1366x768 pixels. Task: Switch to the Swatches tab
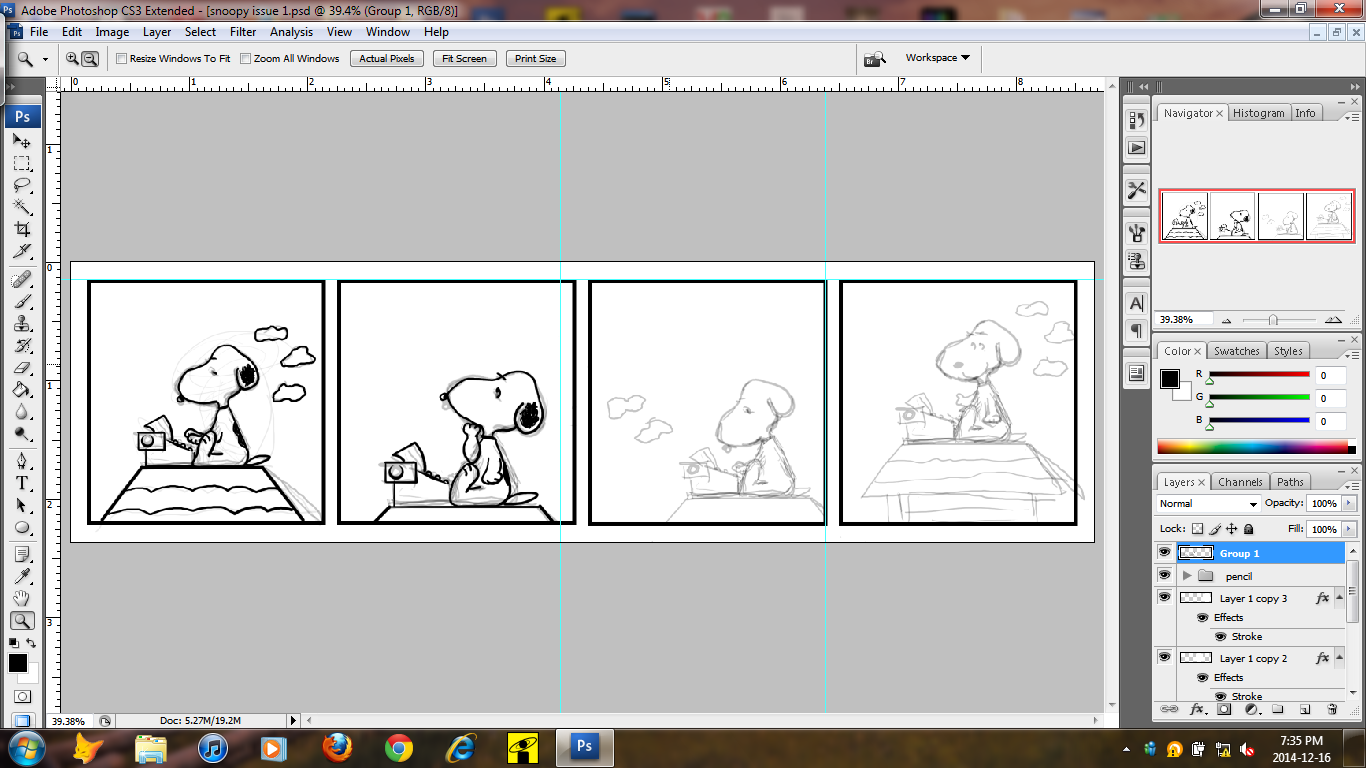point(1236,351)
